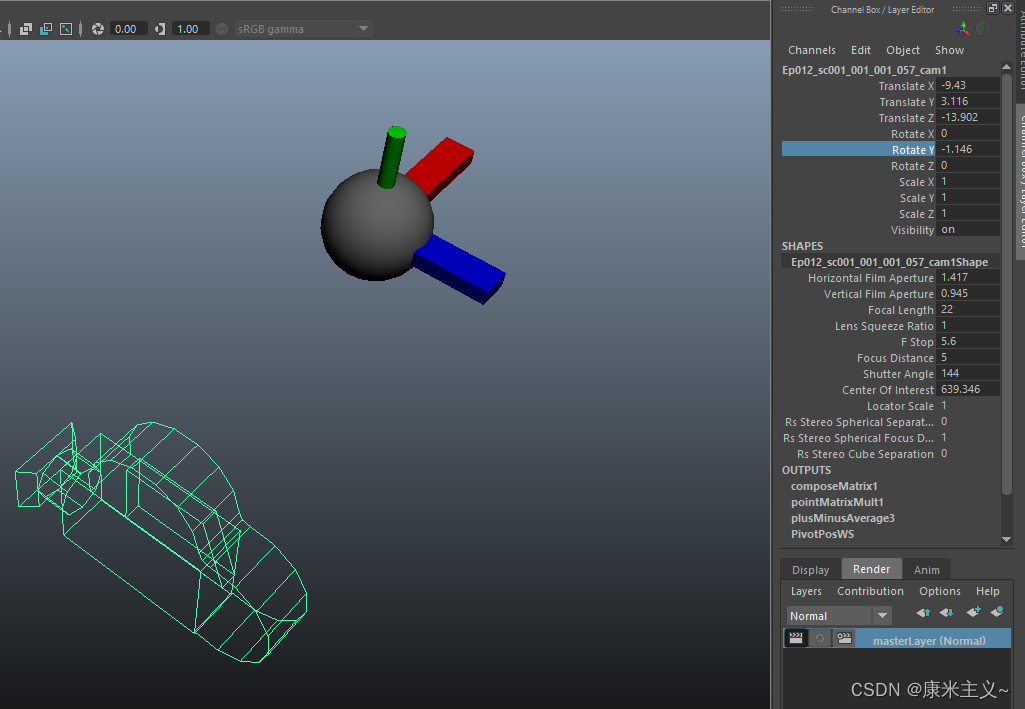
Task: Click the Translate Z value field
Action: pos(967,117)
